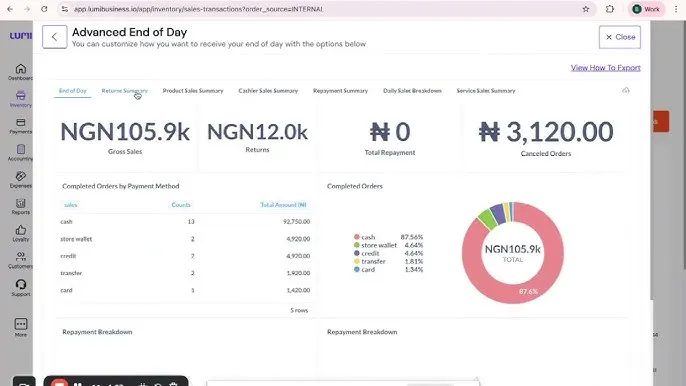Open the Work profile button
Screen dimensions: 686x386
(646, 9)
